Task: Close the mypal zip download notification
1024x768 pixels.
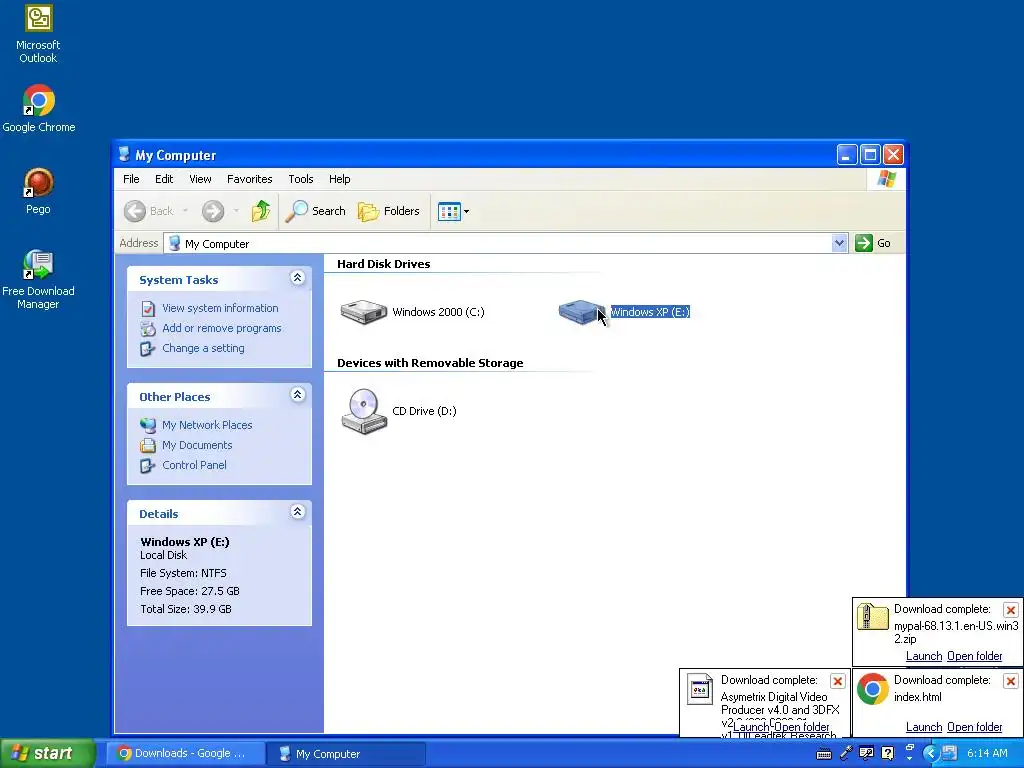Action: [x=1011, y=610]
